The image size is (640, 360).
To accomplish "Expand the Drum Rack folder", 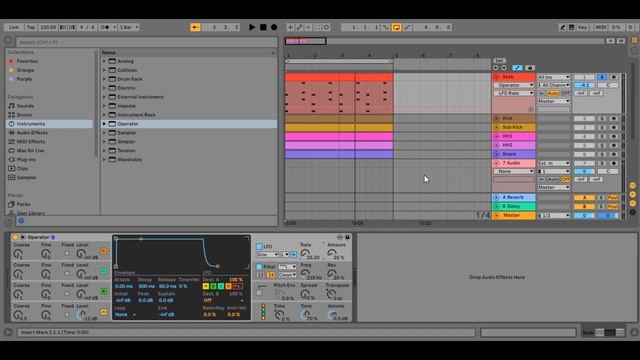I will pos(104,79).
